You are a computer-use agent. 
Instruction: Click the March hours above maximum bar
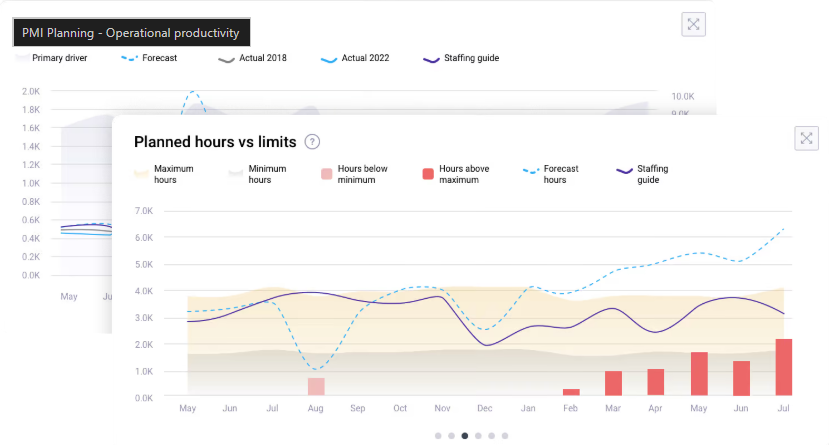tap(613, 384)
